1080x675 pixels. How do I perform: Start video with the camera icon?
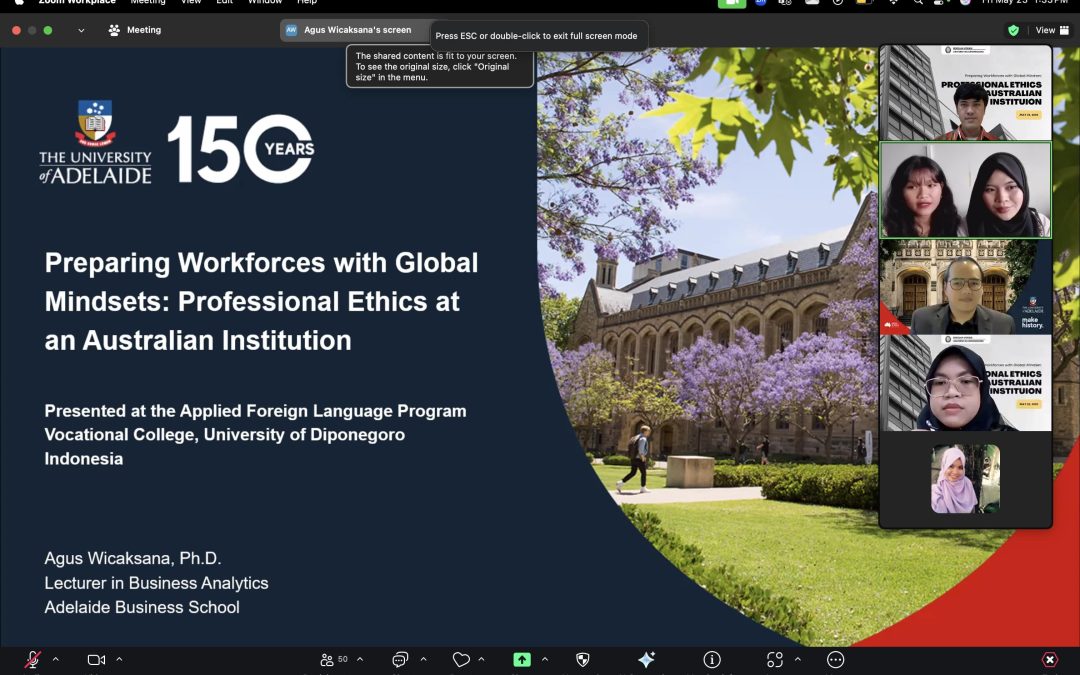(x=96, y=660)
